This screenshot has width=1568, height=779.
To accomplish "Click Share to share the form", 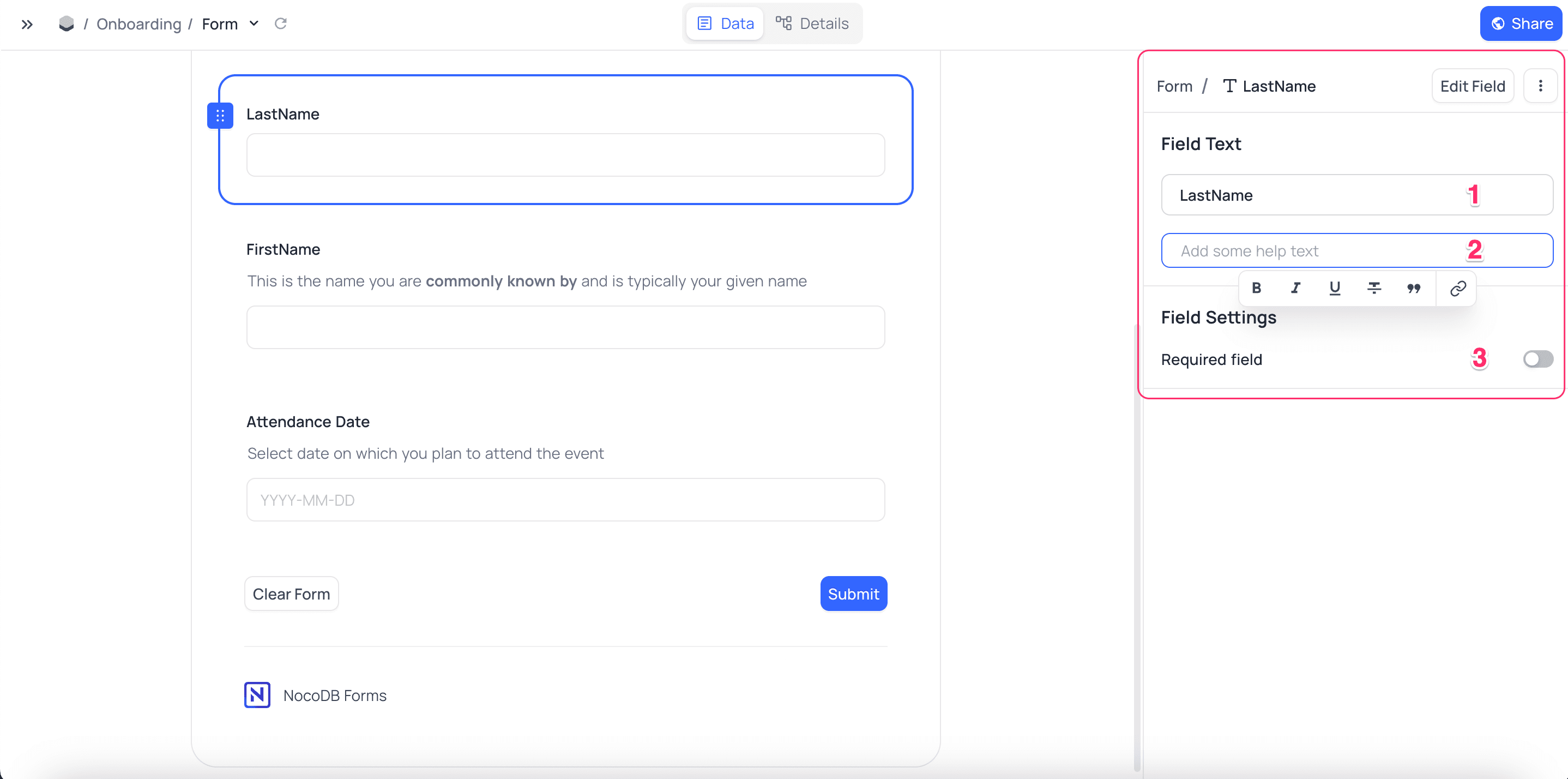I will 1521,23.
